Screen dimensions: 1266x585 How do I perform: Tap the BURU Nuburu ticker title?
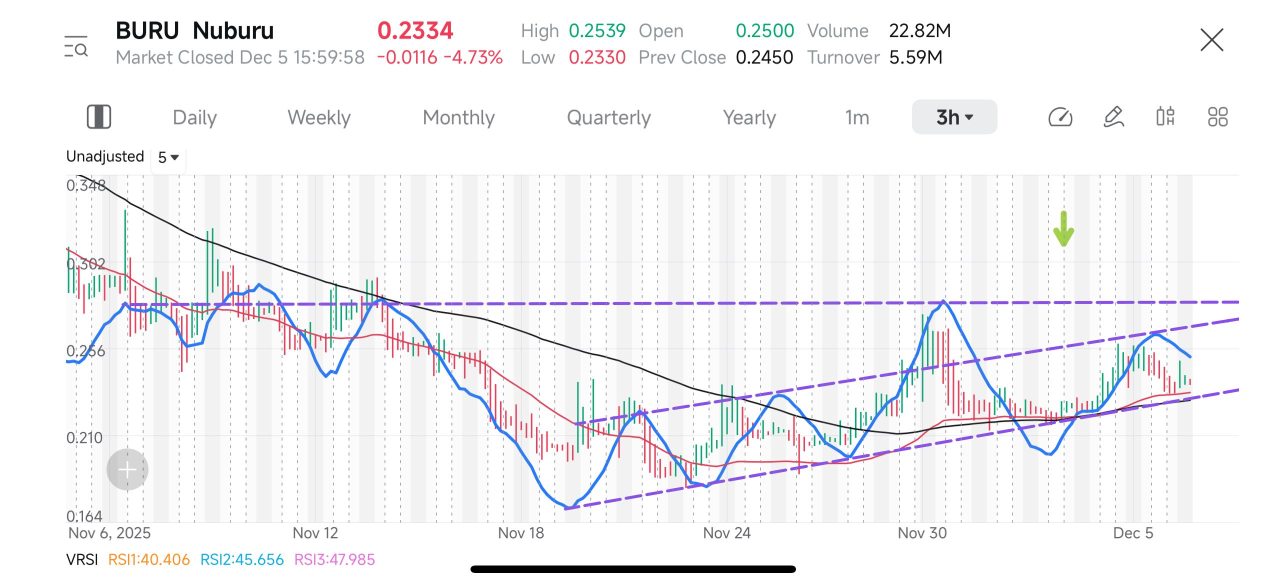click(194, 31)
